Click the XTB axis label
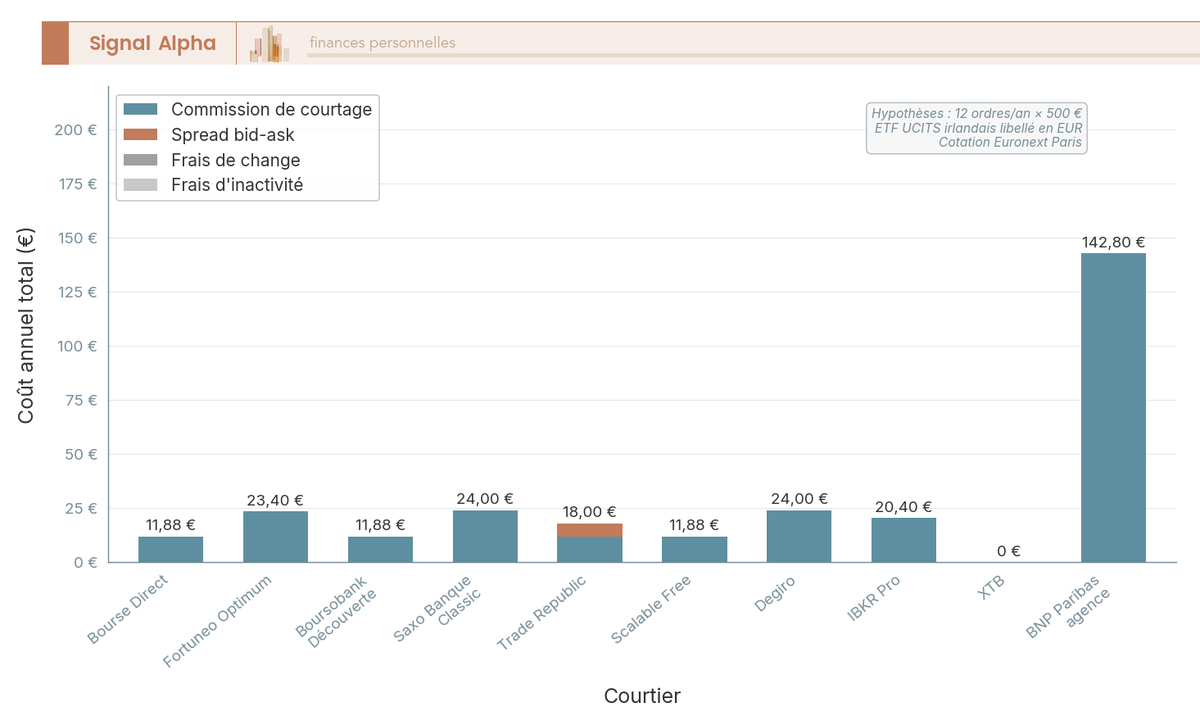This screenshot has height=721, width=1200. click(x=992, y=588)
